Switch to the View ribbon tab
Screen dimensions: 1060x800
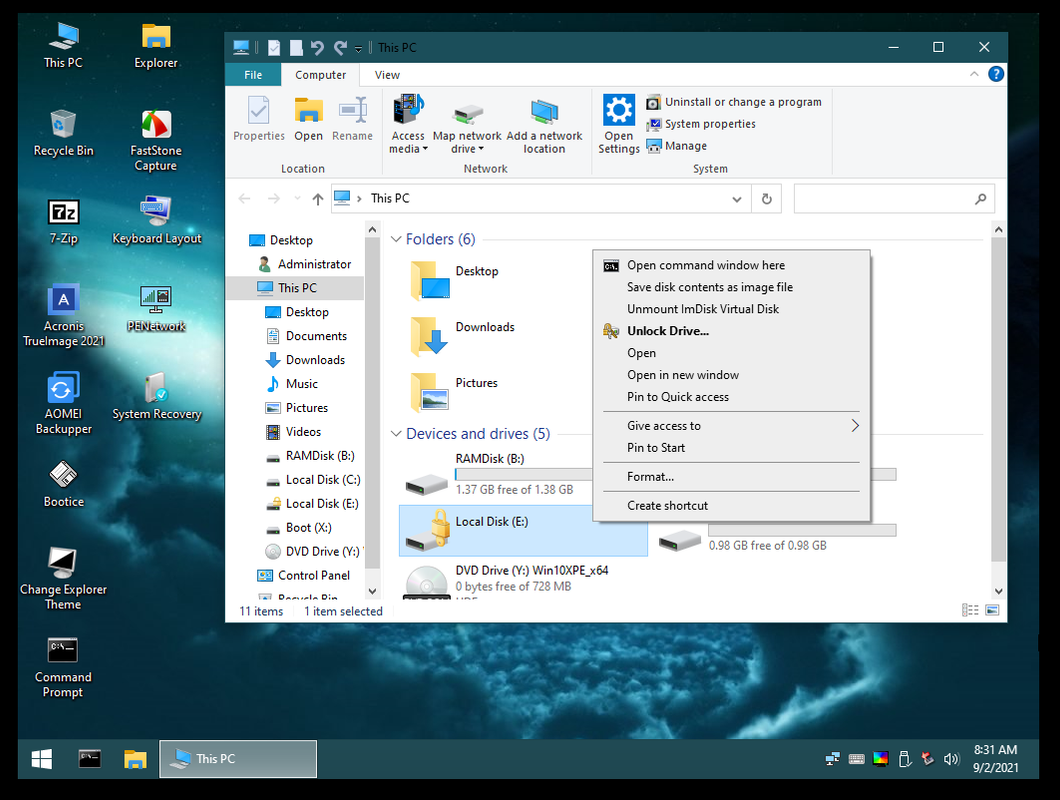pos(387,74)
